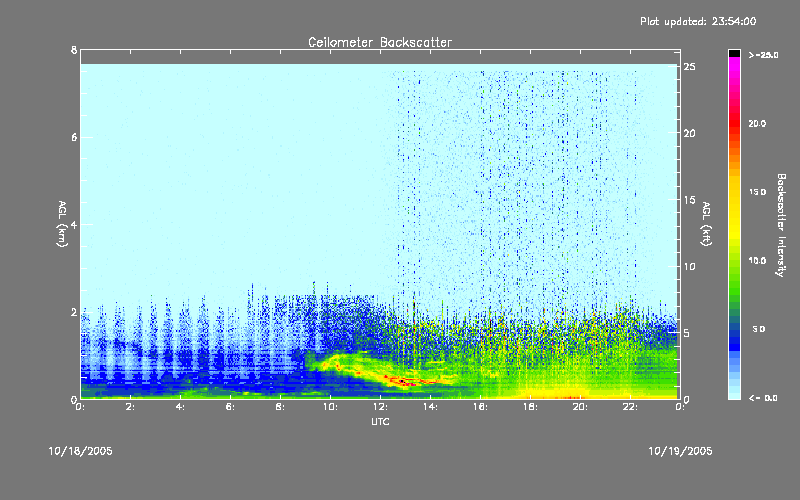Click the 18: hour tick on x-axis
800x500 pixels.
530,407
